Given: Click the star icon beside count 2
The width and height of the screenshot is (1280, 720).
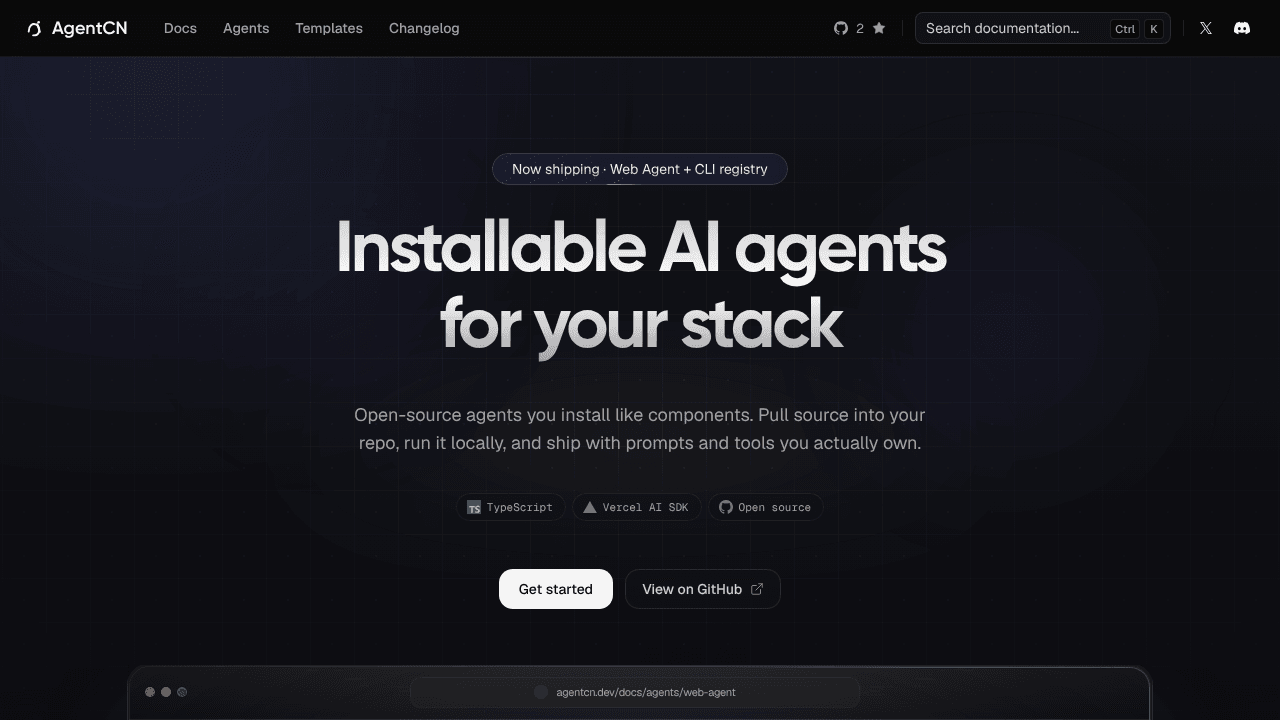Looking at the screenshot, I should point(879,28).
